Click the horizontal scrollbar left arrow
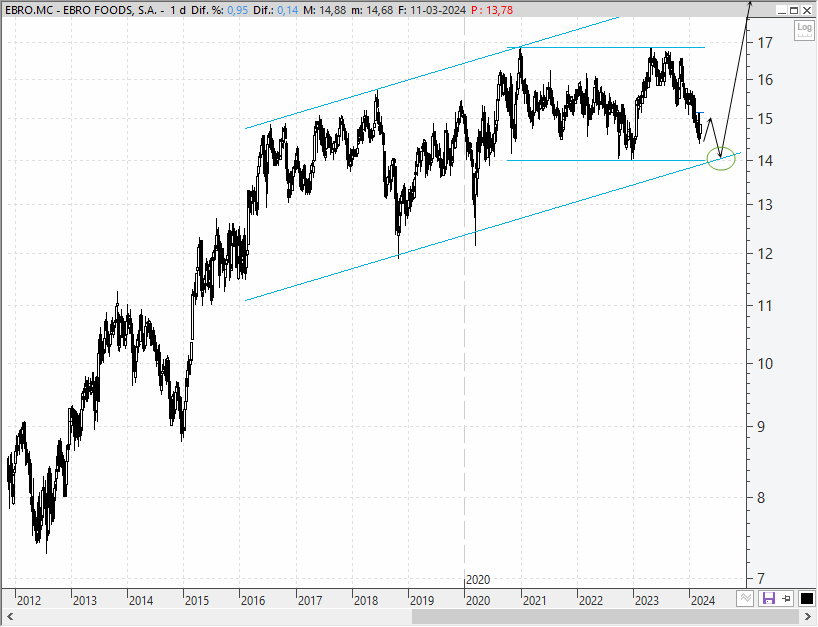This screenshot has height=627, width=818. (x=9, y=617)
